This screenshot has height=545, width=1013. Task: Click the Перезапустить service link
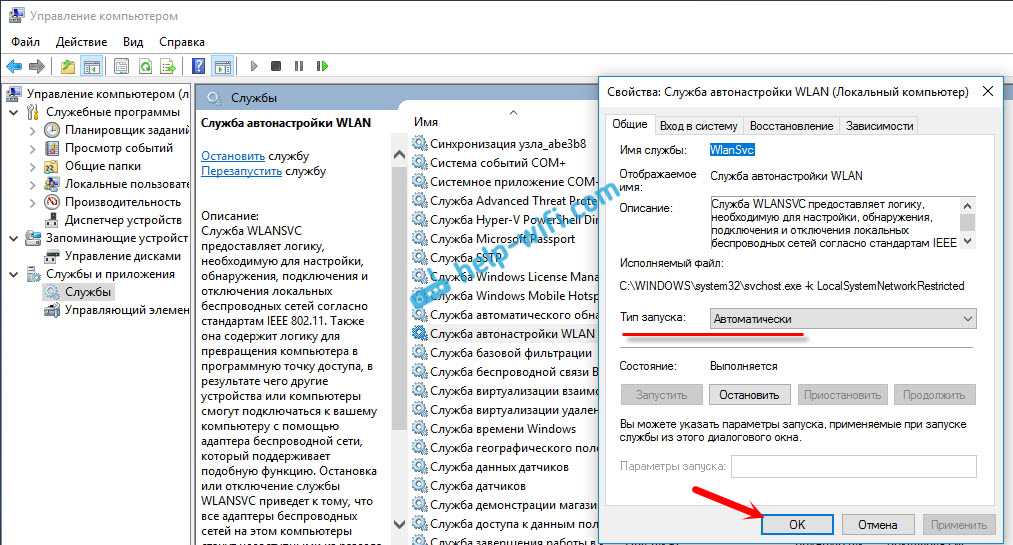coord(241,171)
